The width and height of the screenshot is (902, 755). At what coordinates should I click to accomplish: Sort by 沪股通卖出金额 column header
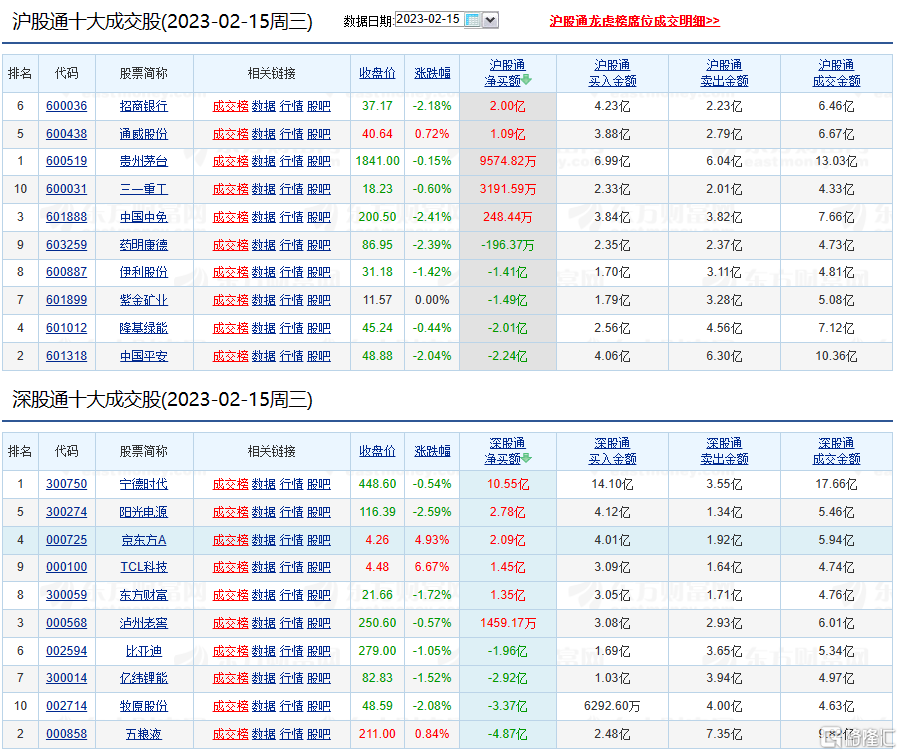click(724, 73)
